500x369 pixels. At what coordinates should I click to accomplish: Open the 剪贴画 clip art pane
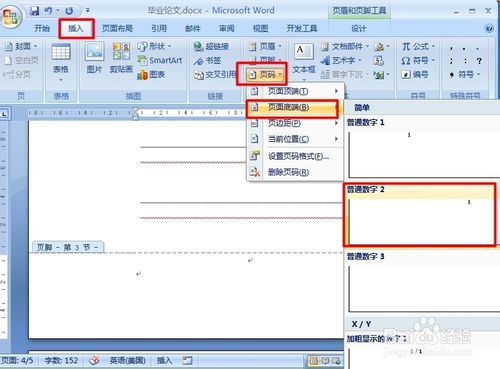tap(121, 57)
